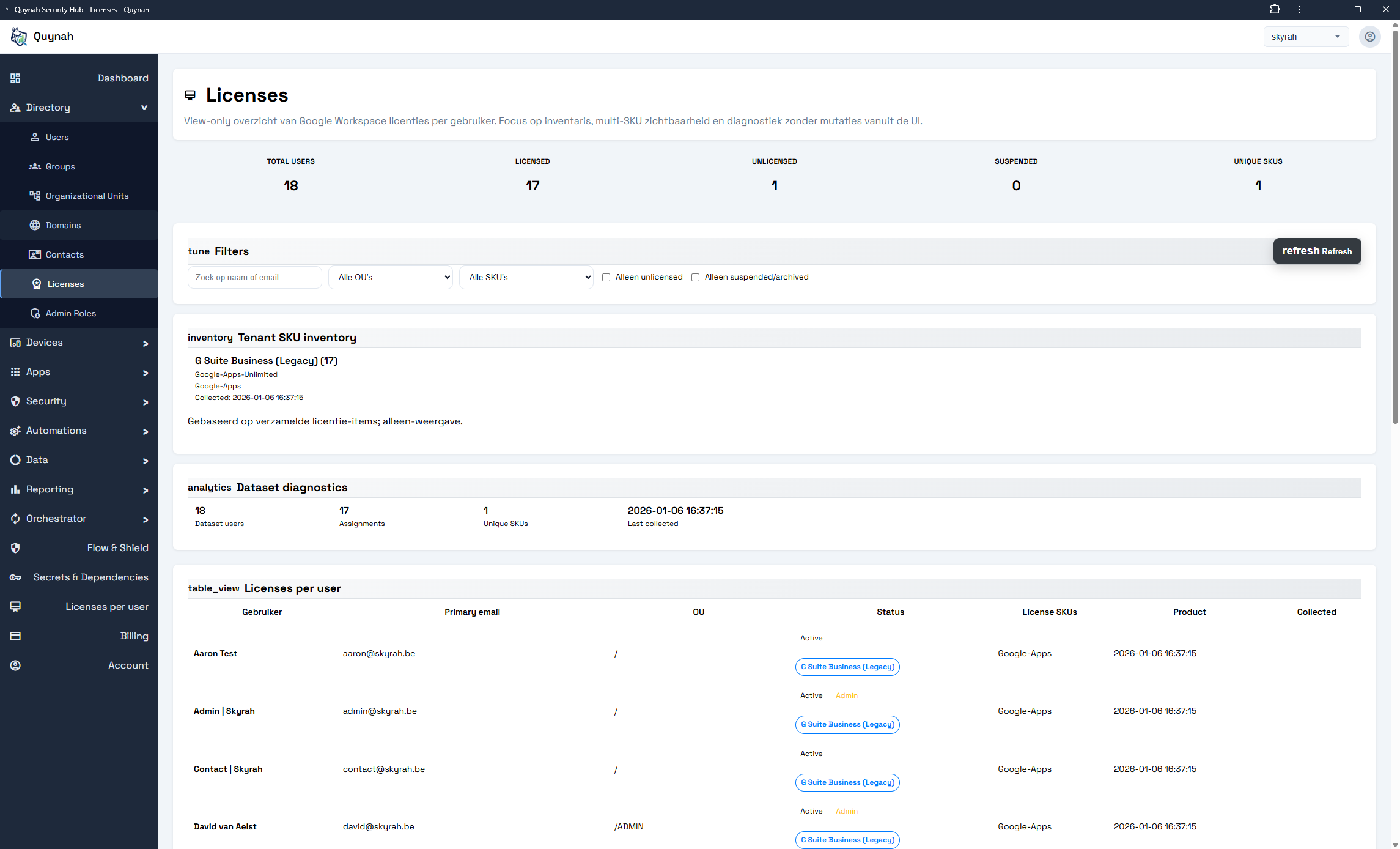Open the Users menu item
1400x849 pixels.
tap(57, 137)
